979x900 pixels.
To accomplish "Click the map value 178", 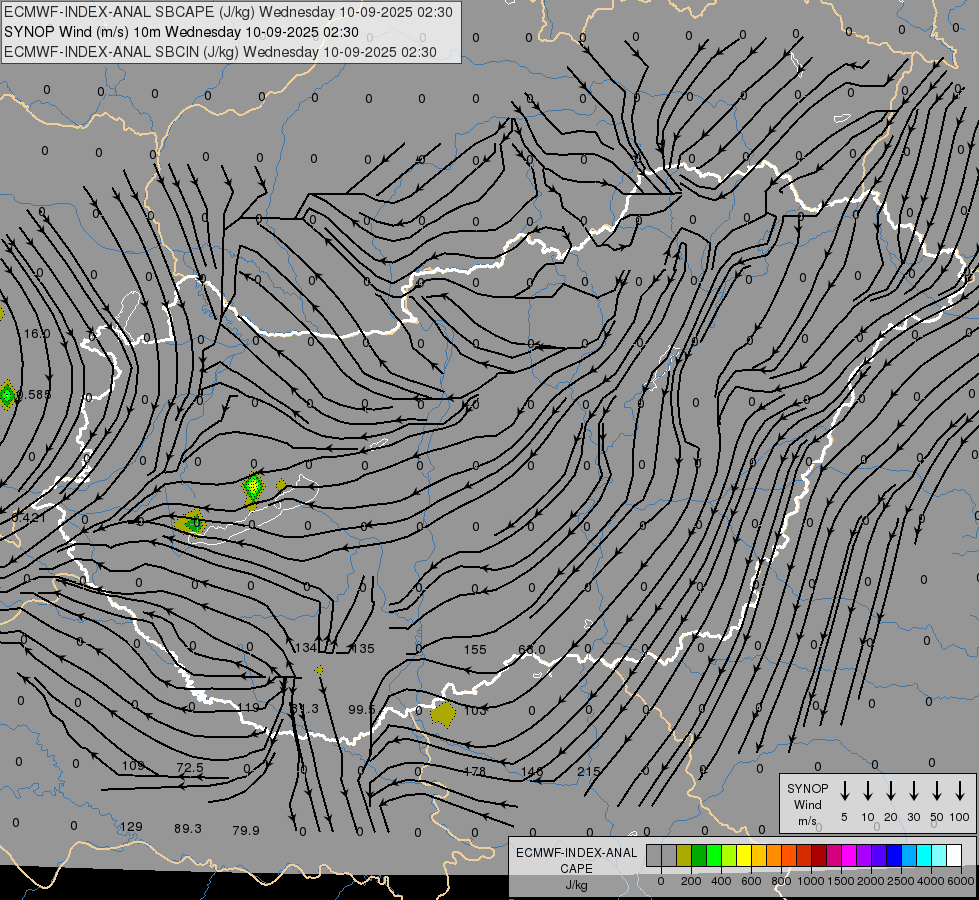I will tap(475, 771).
